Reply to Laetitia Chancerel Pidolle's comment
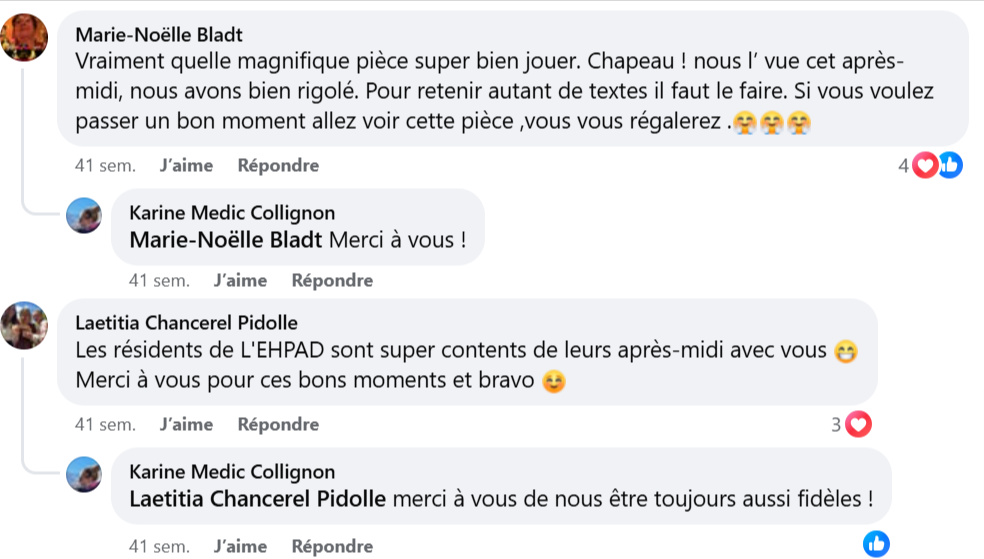 tap(278, 425)
